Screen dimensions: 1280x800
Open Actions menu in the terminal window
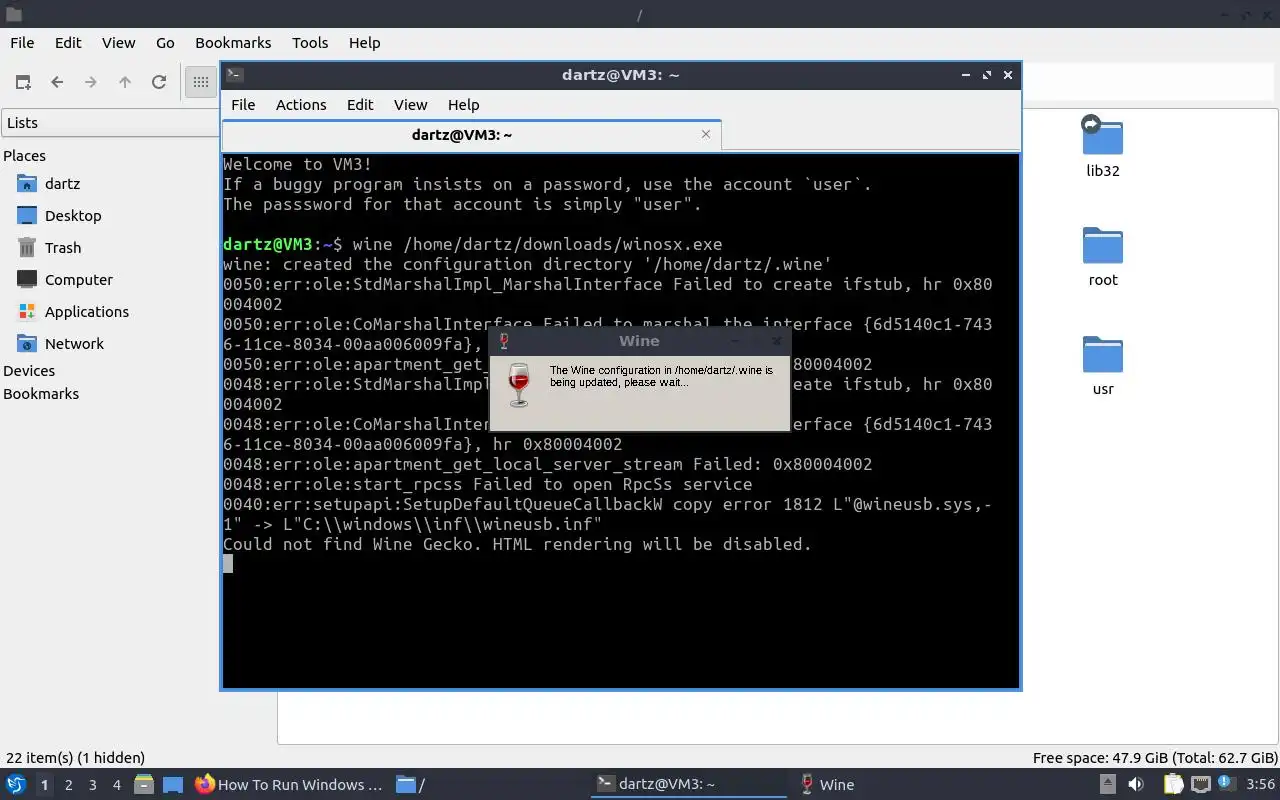tap(301, 105)
